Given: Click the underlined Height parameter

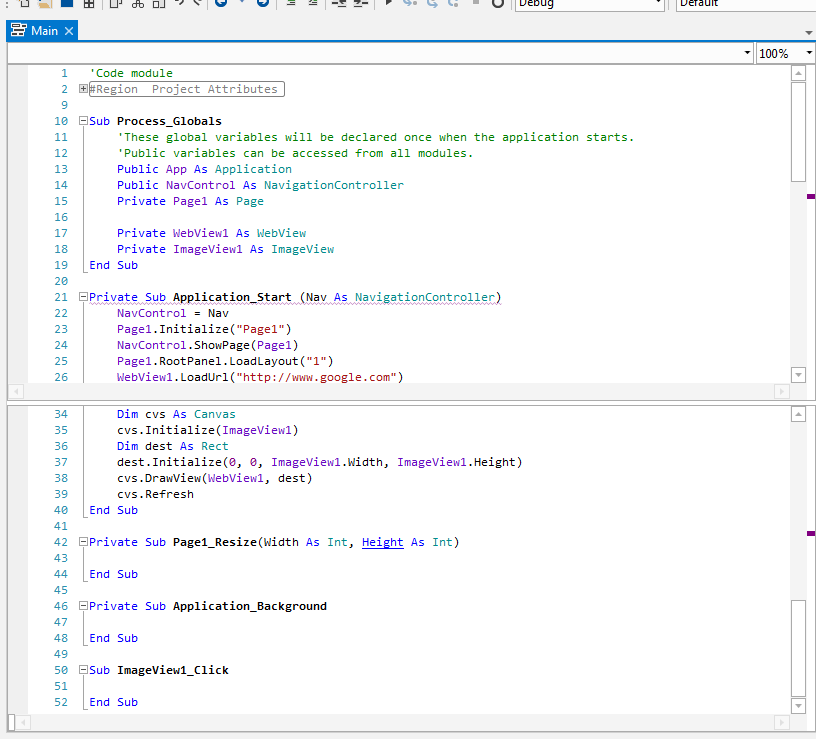Looking at the screenshot, I should 382,542.
